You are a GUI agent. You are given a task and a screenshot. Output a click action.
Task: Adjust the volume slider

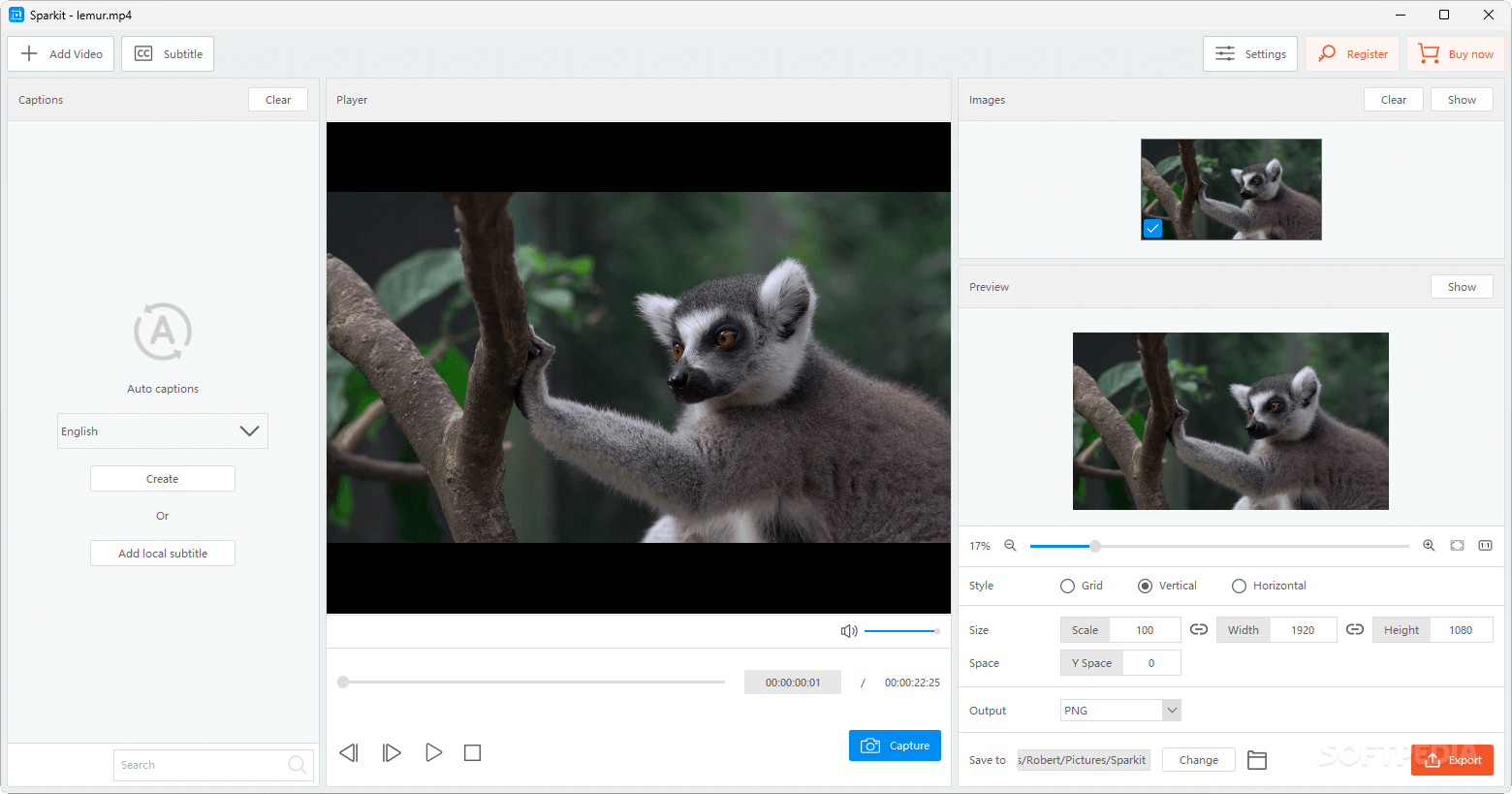pos(901,631)
